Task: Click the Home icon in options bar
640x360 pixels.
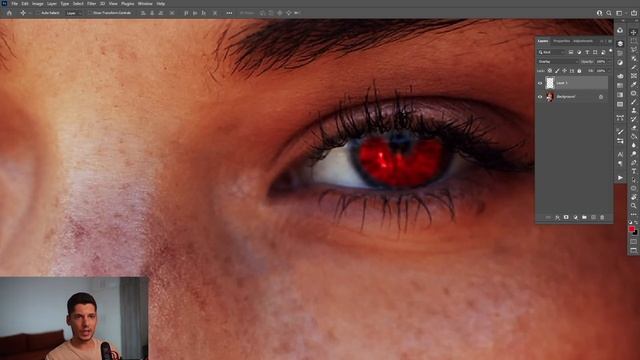Action: 9,13
